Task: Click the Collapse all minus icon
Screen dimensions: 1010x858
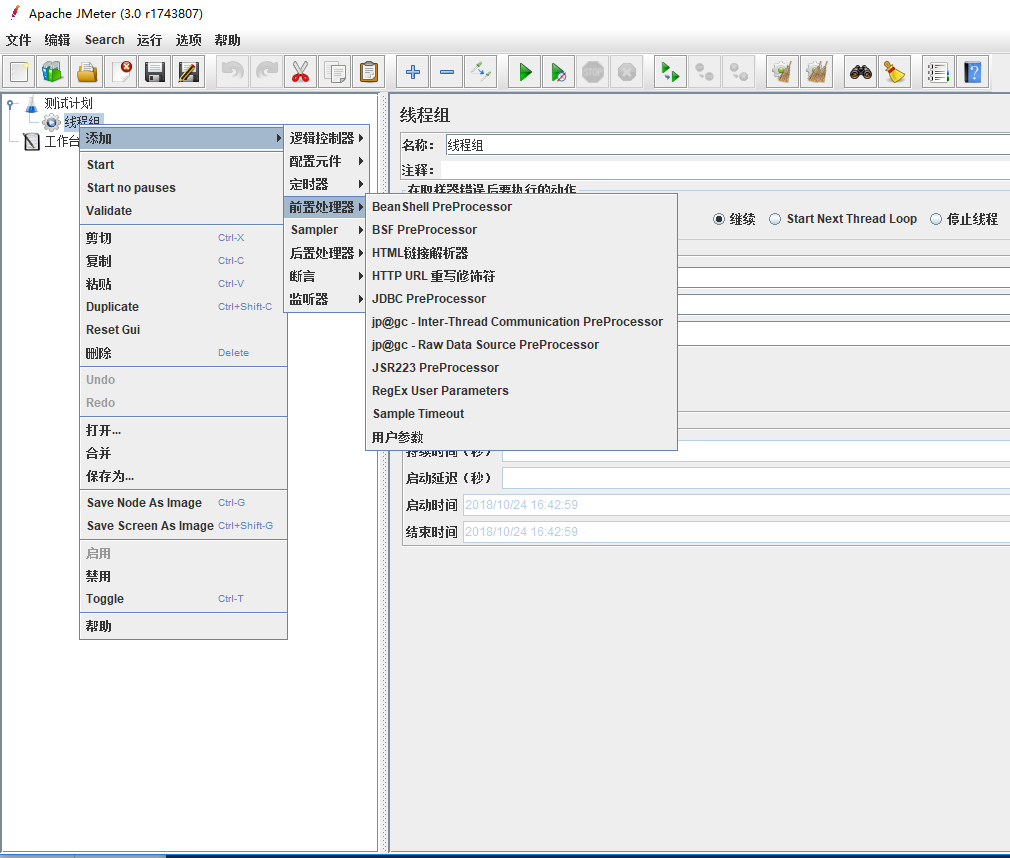Action: coord(447,72)
